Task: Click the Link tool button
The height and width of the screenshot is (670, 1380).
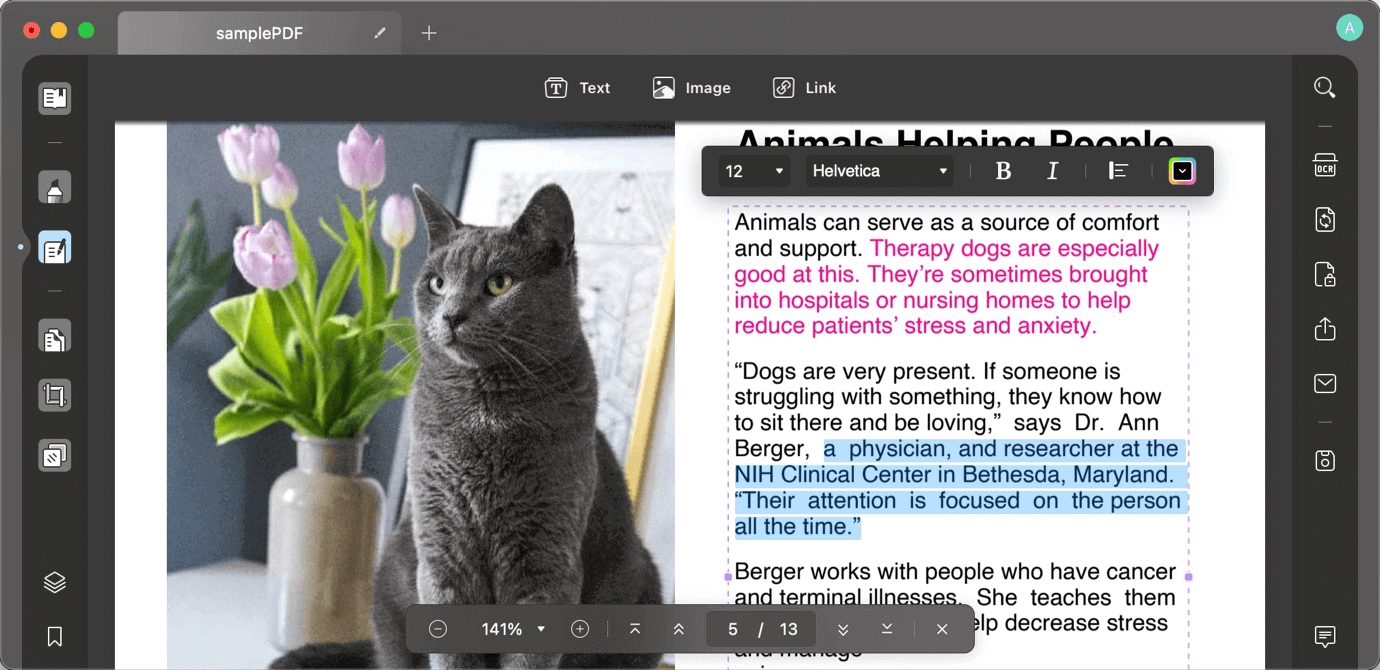Action: click(806, 87)
